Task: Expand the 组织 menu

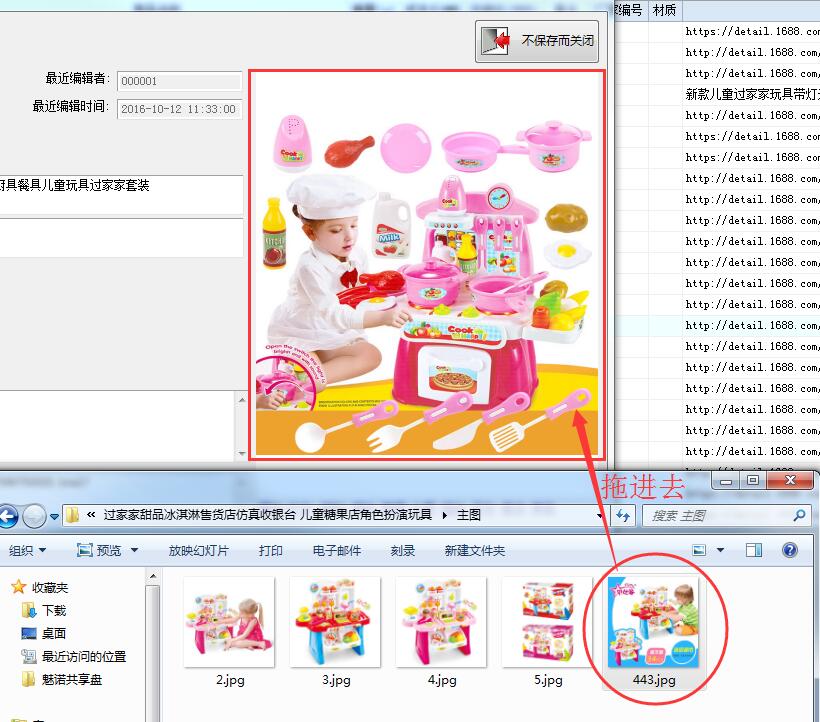Action: click(30, 551)
